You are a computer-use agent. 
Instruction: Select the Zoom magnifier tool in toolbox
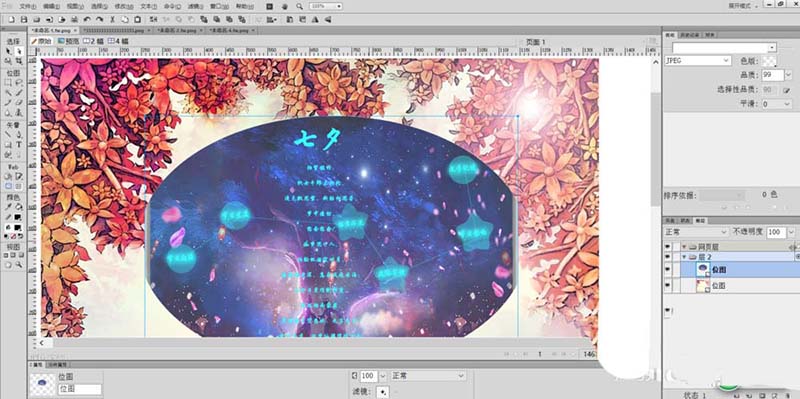point(19,265)
